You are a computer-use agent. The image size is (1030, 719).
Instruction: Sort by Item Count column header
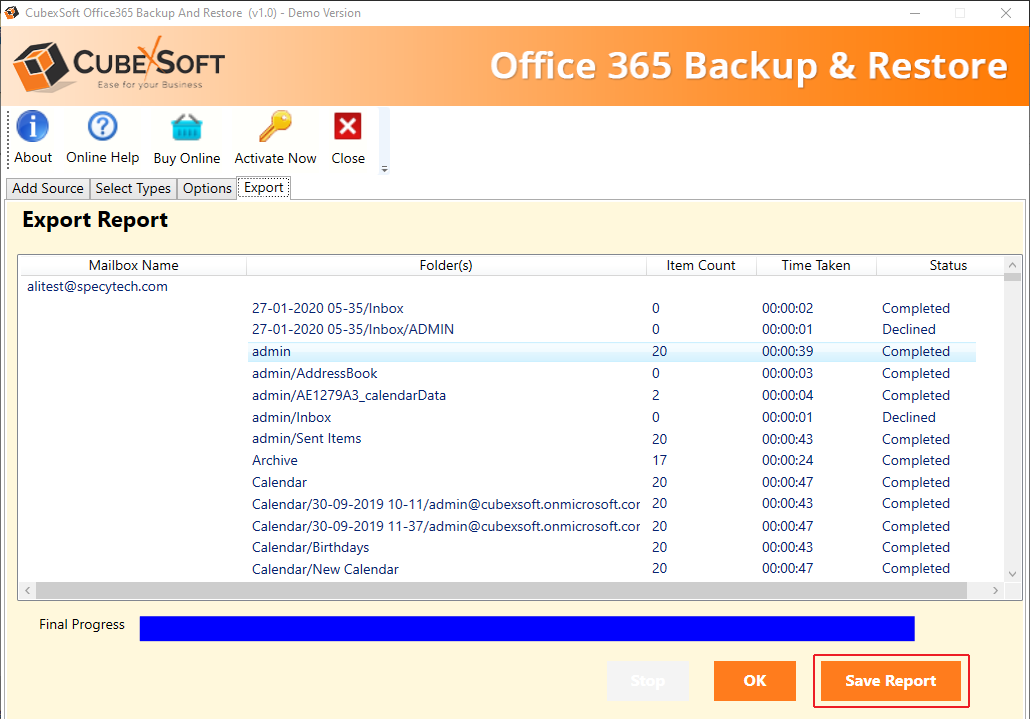click(701, 265)
